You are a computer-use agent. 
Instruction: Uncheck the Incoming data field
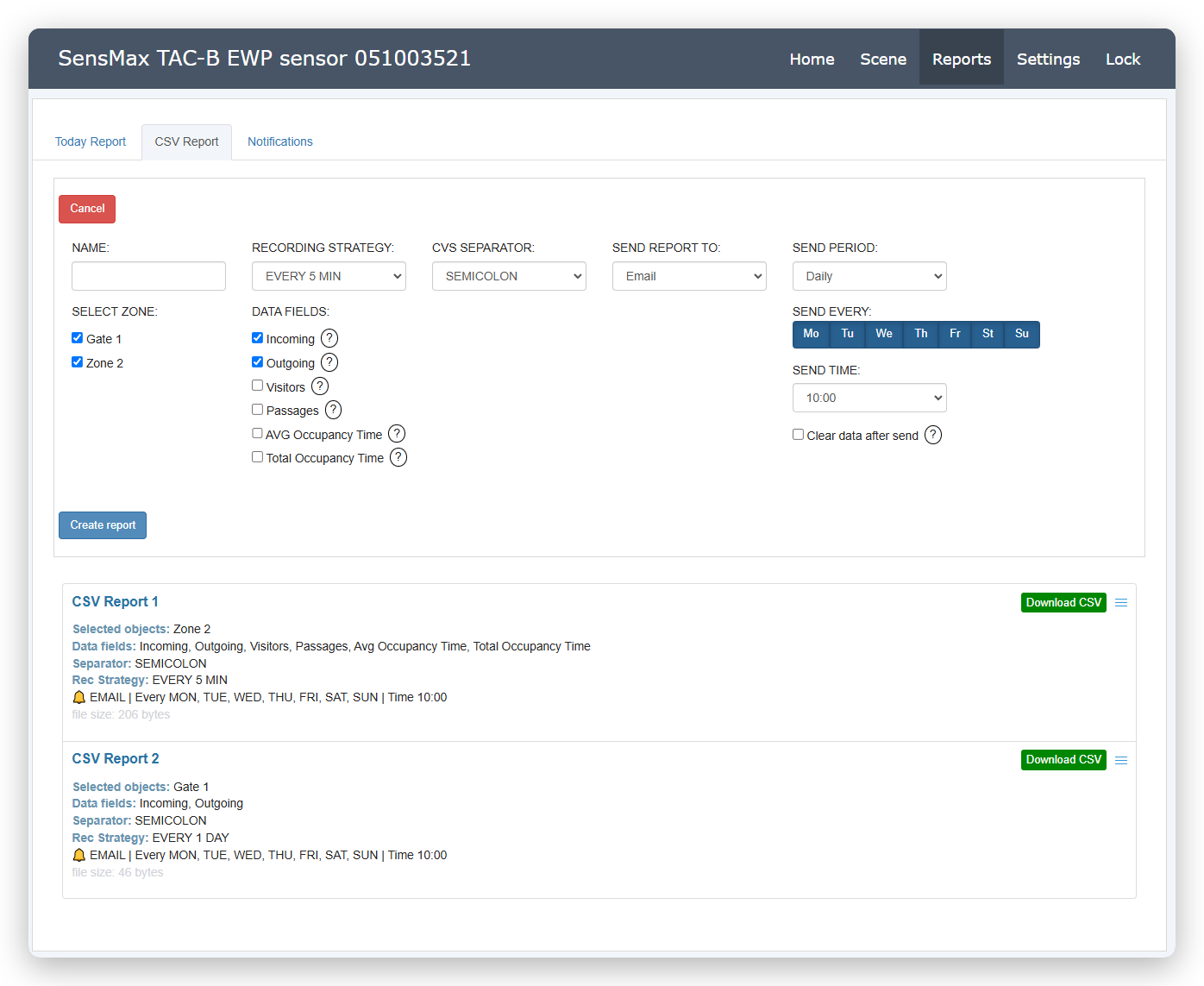click(x=257, y=338)
